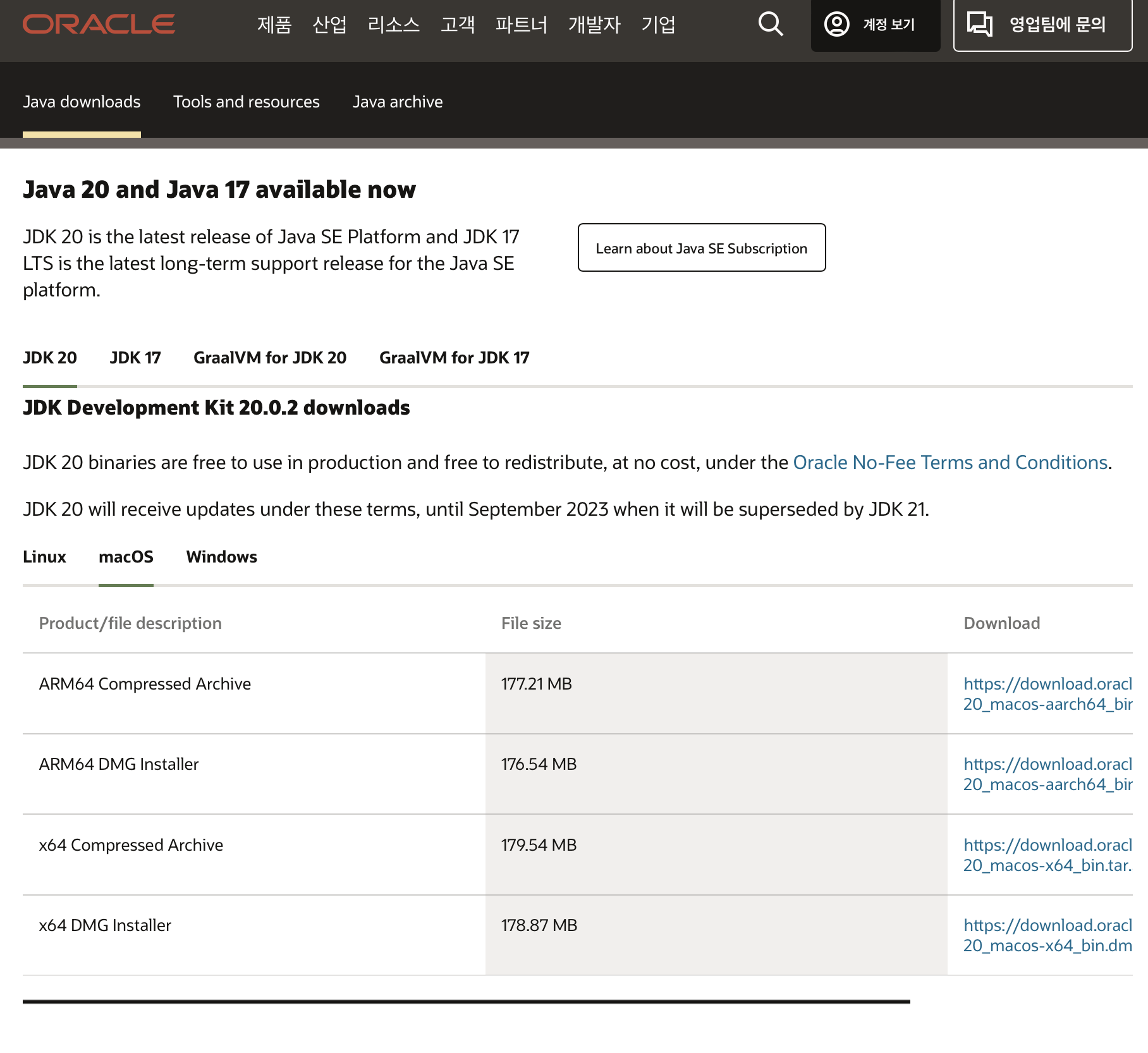Open the 기업 menu
The width and height of the screenshot is (1148, 1053).
[x=659, y=25]
